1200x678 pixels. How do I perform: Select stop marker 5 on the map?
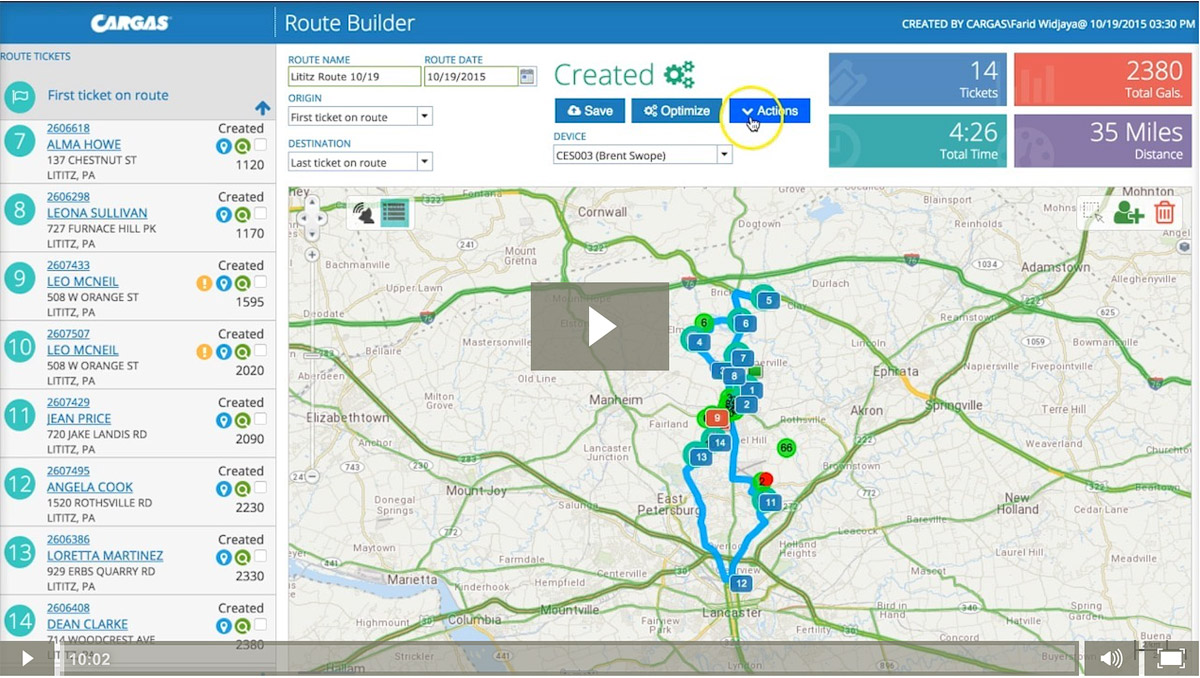(767, 299)
